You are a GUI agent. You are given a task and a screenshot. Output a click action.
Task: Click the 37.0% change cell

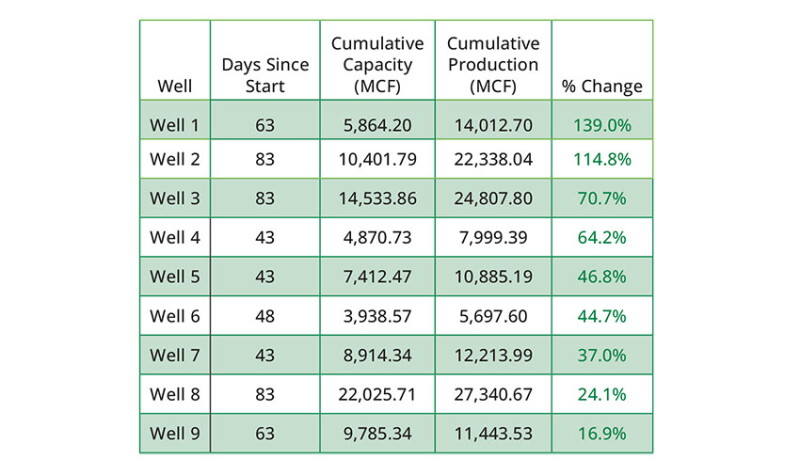(602, 355)
